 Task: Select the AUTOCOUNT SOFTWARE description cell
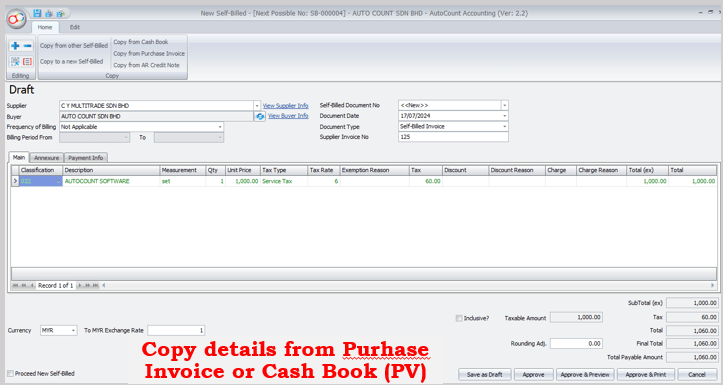(x=111, y=181)
